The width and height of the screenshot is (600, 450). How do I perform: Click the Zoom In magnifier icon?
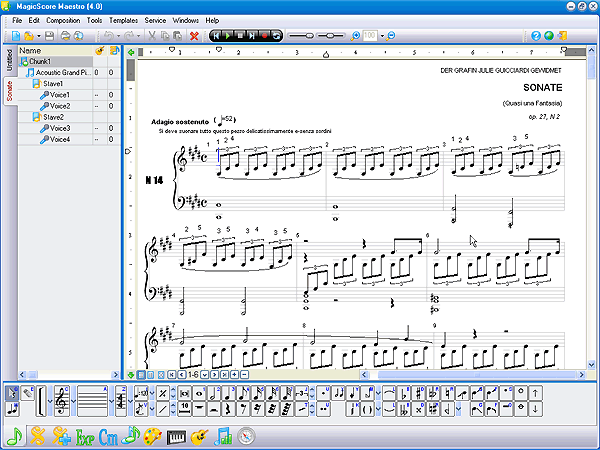(x=355, y=36)
